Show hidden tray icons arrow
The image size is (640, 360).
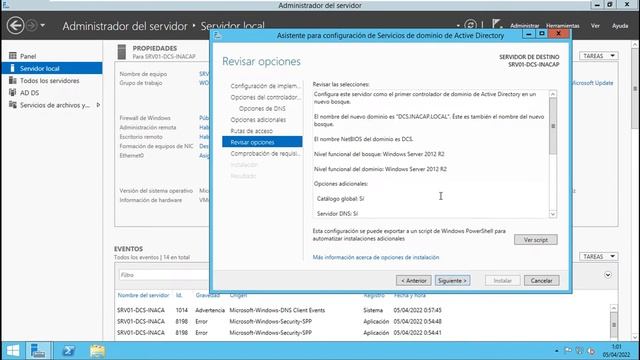(556, 351)
